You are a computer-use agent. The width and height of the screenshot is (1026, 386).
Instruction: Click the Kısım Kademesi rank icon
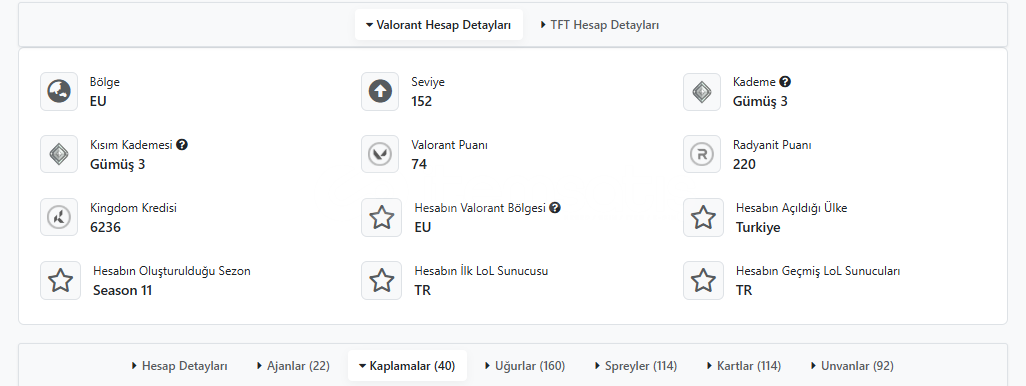tap(59, 154)
